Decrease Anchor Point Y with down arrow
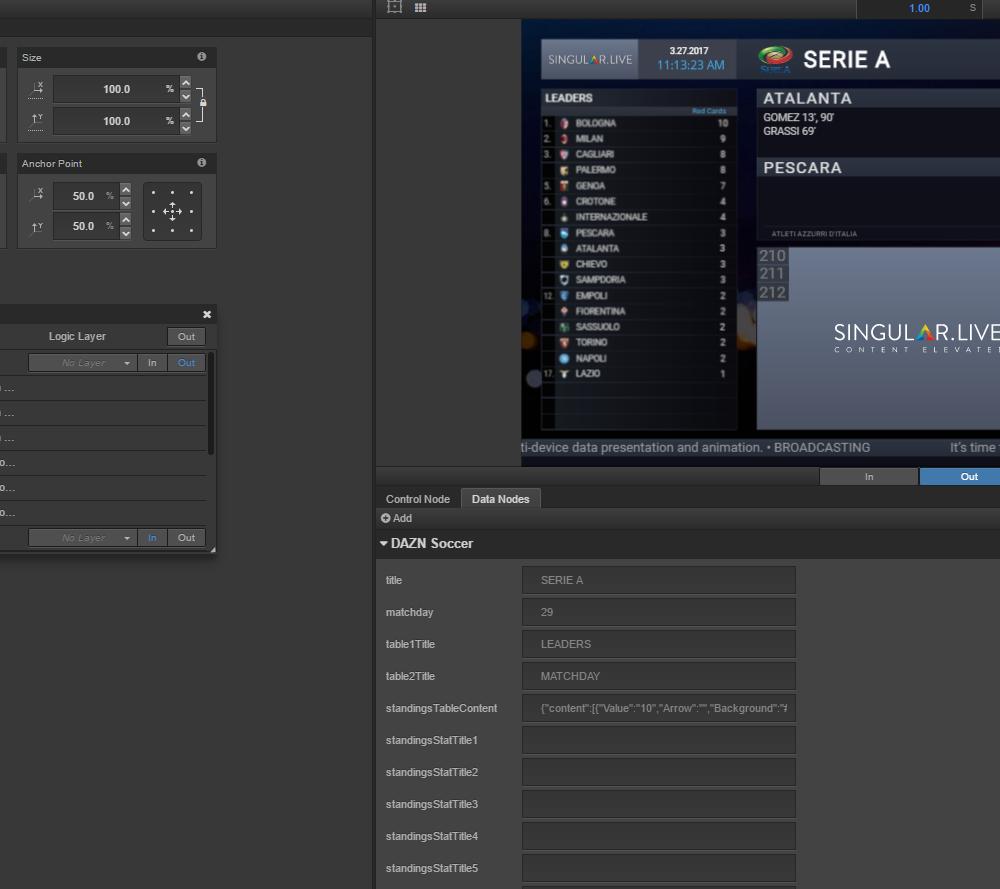1000x889 pixels. coord(126,233)
